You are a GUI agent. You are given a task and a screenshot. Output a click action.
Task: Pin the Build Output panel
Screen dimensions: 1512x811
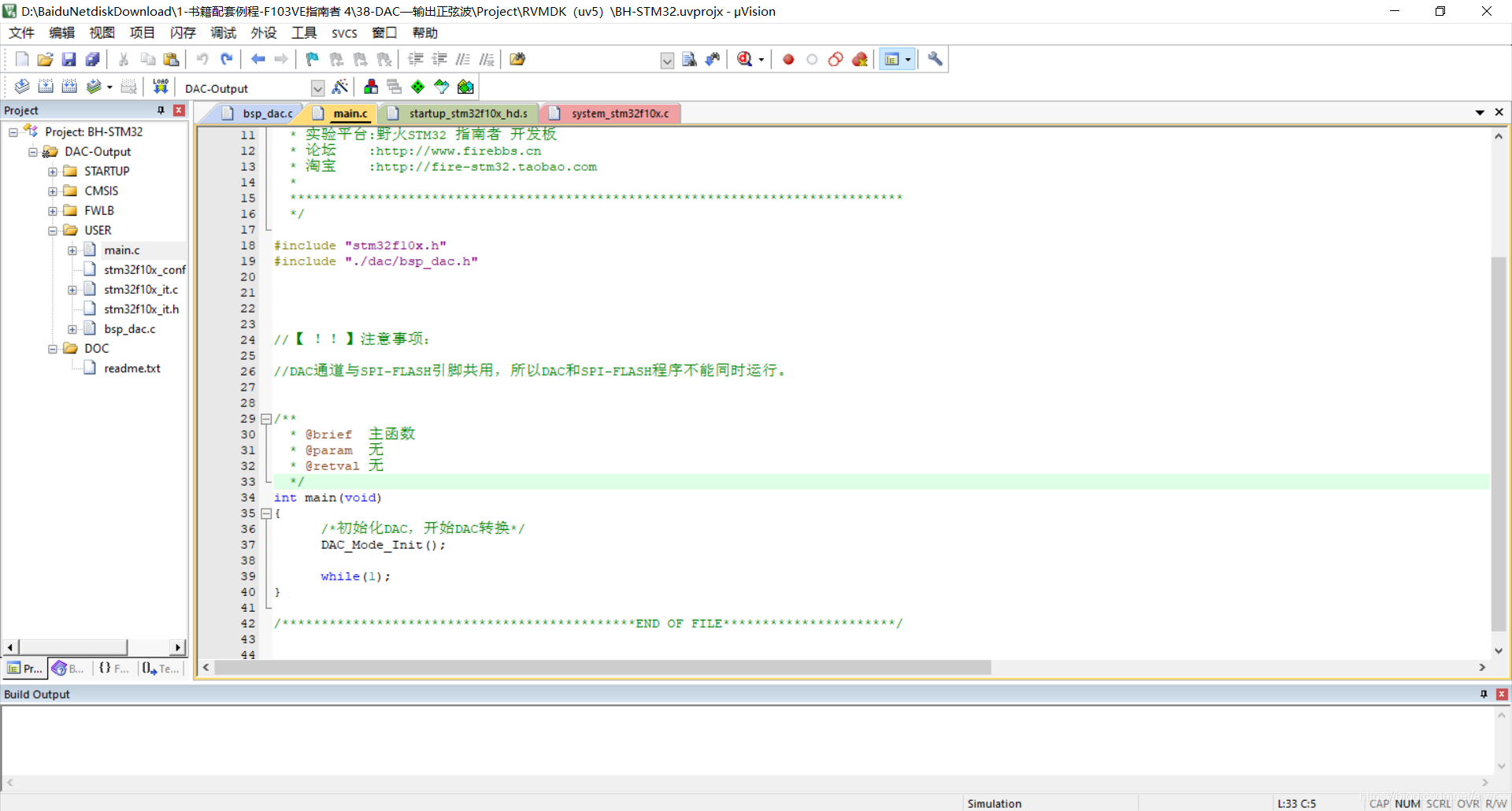(1484, 694)
